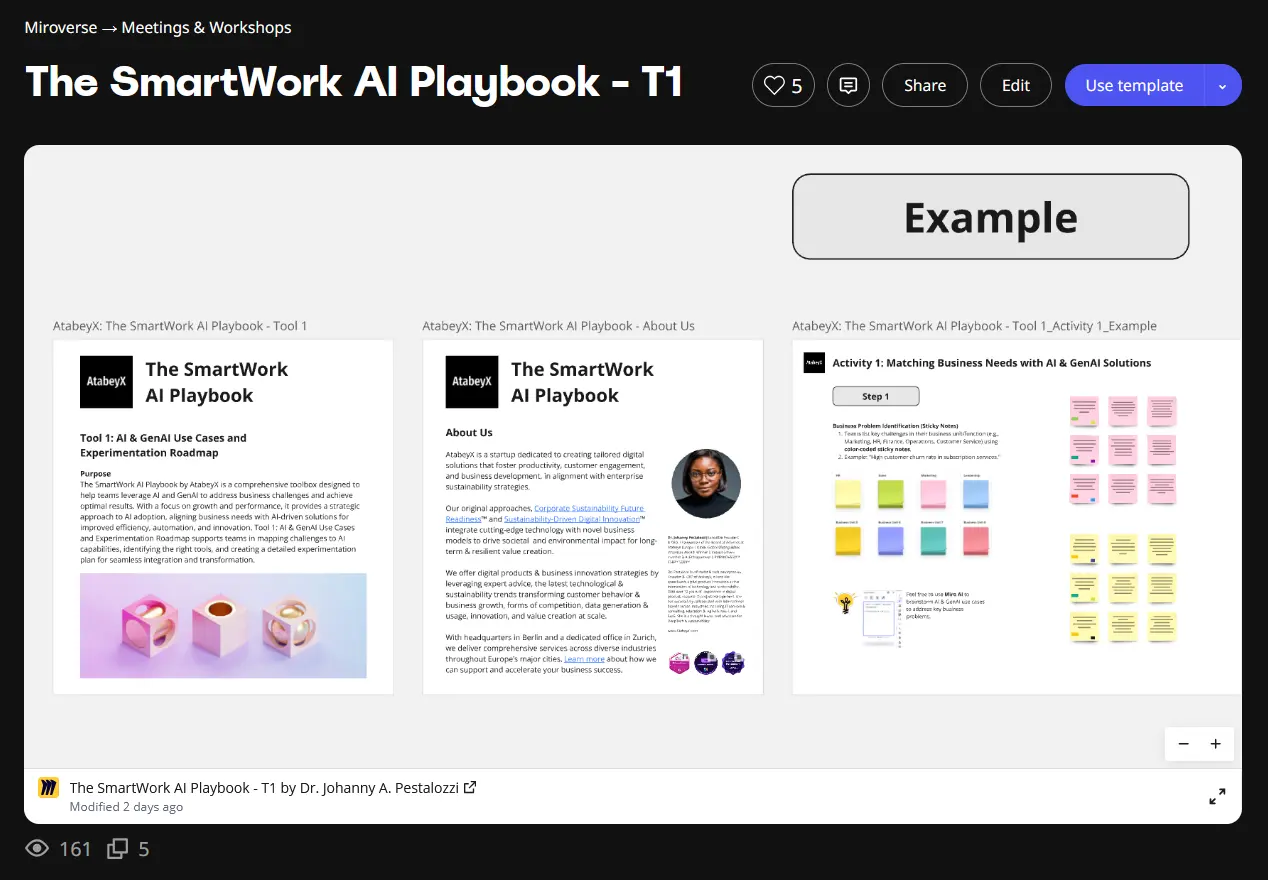Open the Sustainability-Driven Digital Innovation link
Screen dimensions: 1268x880
[x=571, y=520]
